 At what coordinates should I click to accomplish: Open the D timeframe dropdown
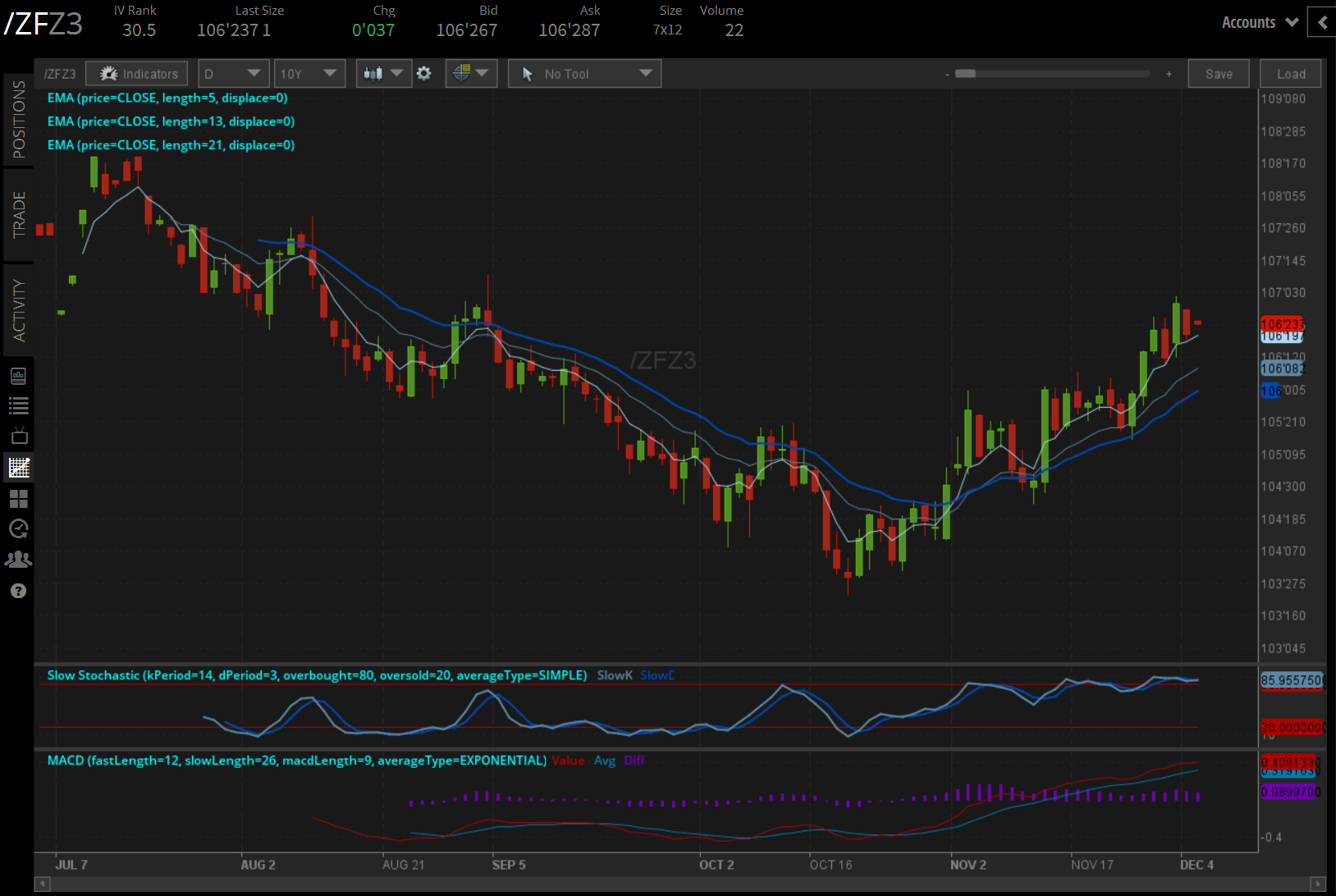point(233,73)
